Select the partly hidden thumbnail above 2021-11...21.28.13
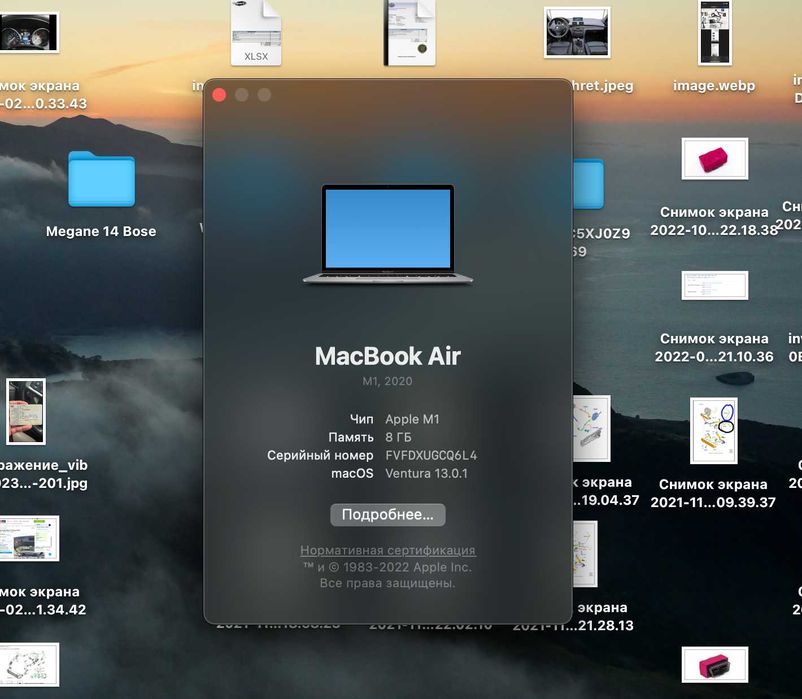The height and width of the screenshot is (699, 802). click(x=585, y=554)
